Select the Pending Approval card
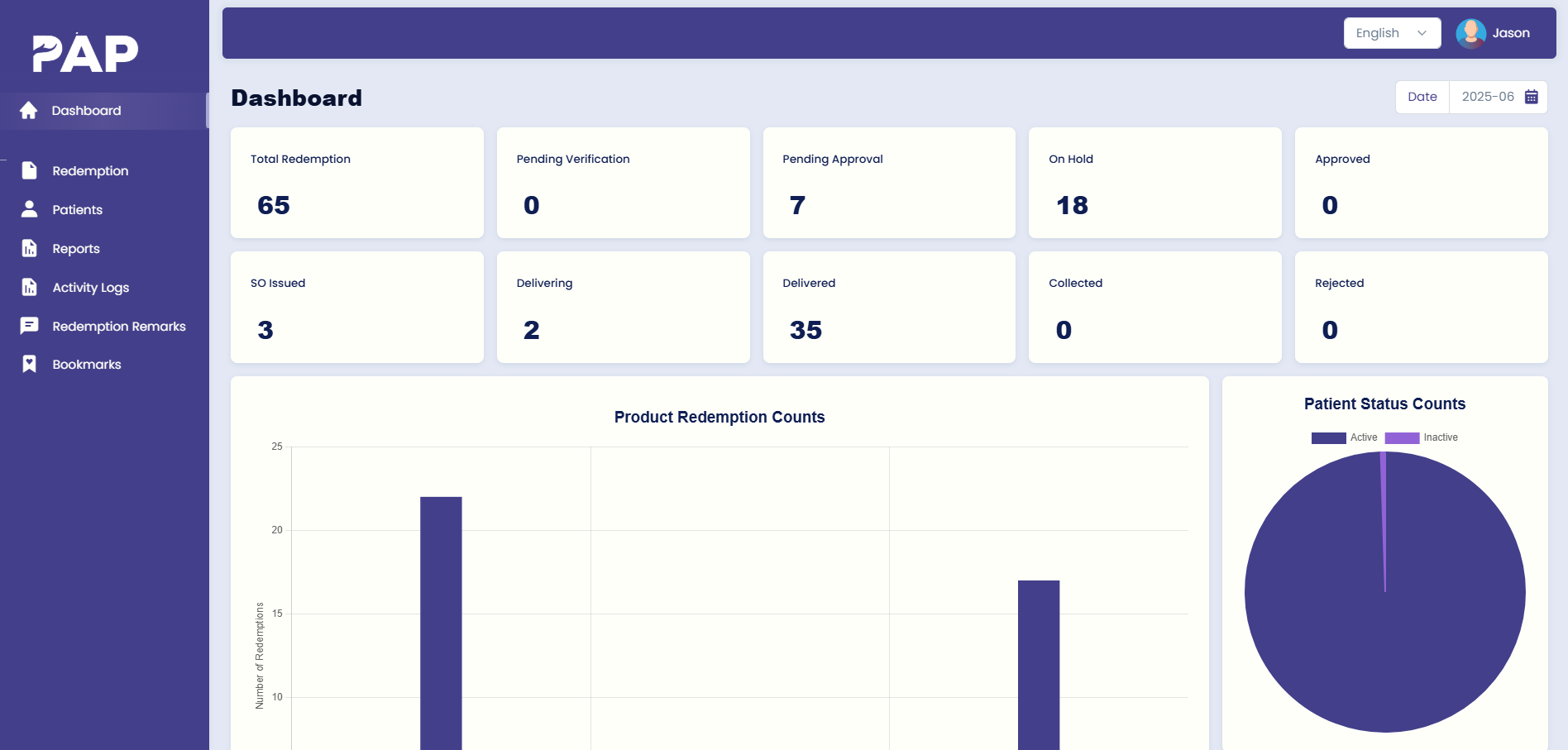This screenshot has width=1568, height=750. coord(889,183)
